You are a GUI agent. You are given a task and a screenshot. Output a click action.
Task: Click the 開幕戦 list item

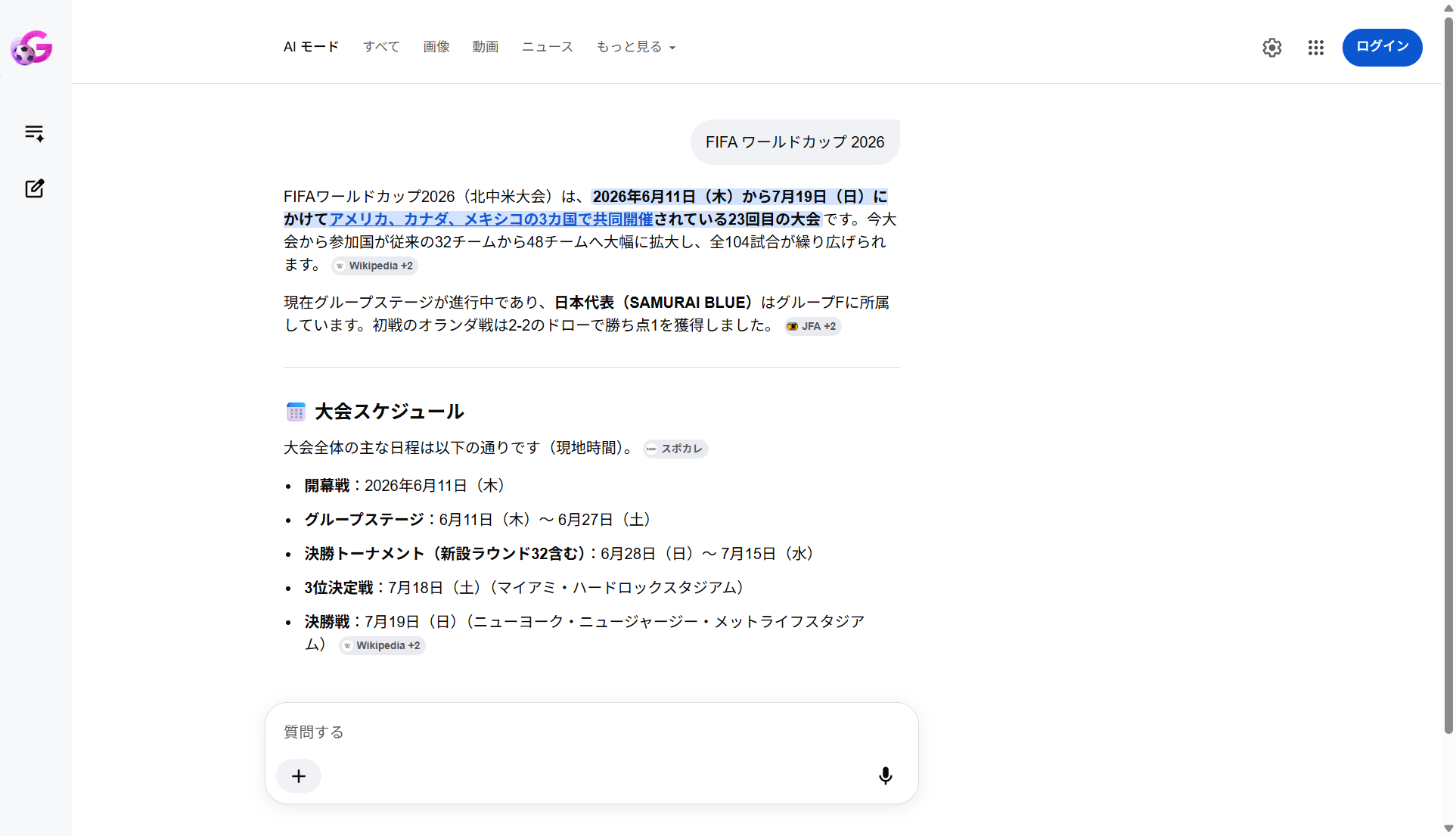click(x=405, y=486)
